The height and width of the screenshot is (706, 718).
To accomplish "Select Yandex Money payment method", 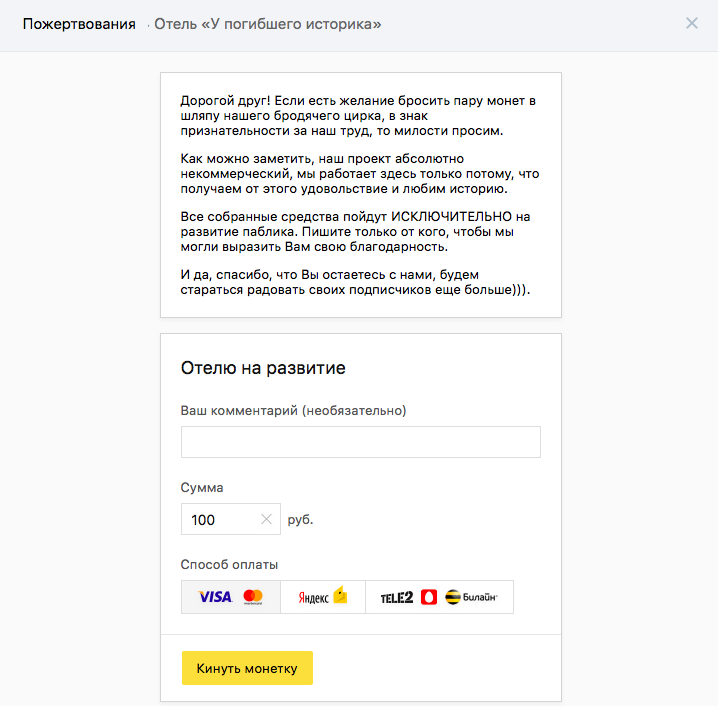I will [x=323, y=597].
